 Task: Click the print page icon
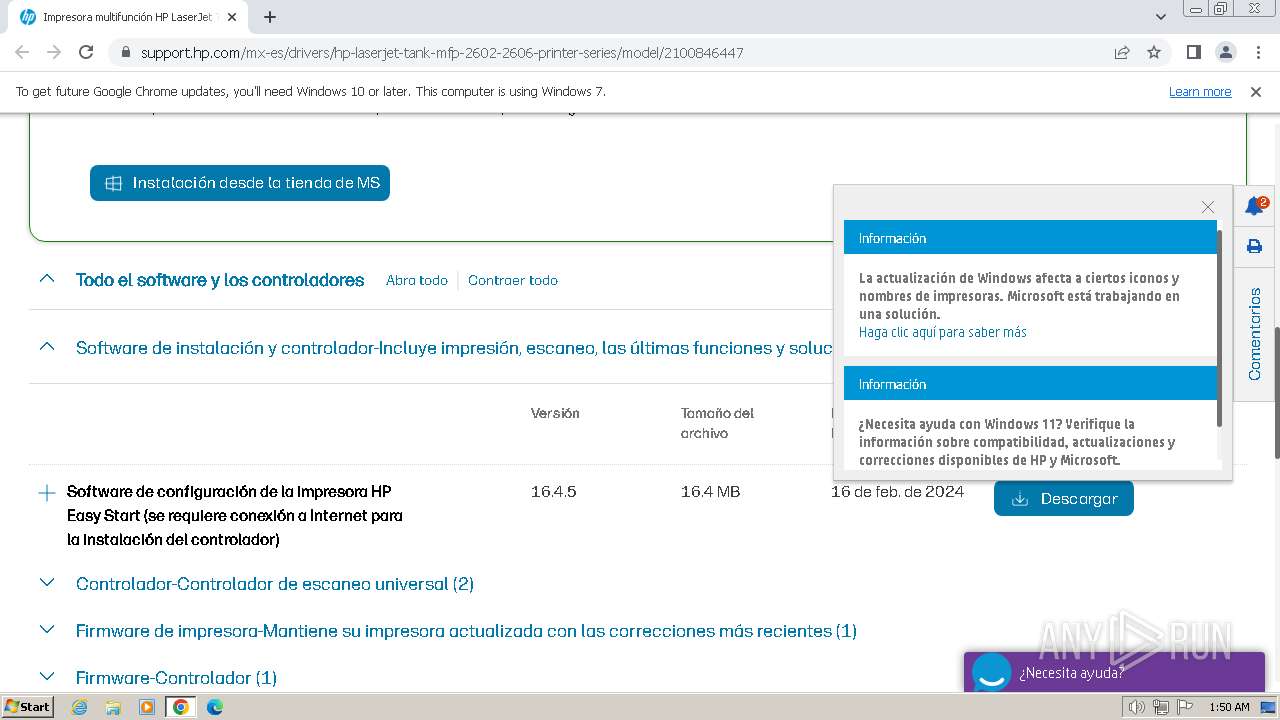1254,246
